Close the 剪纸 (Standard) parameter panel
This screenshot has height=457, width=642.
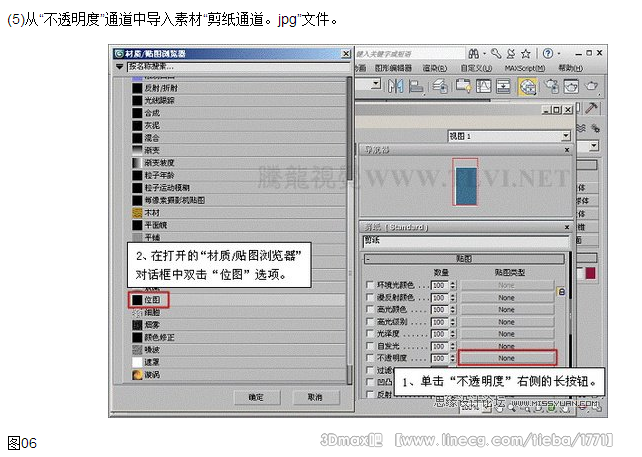point(567,227)
